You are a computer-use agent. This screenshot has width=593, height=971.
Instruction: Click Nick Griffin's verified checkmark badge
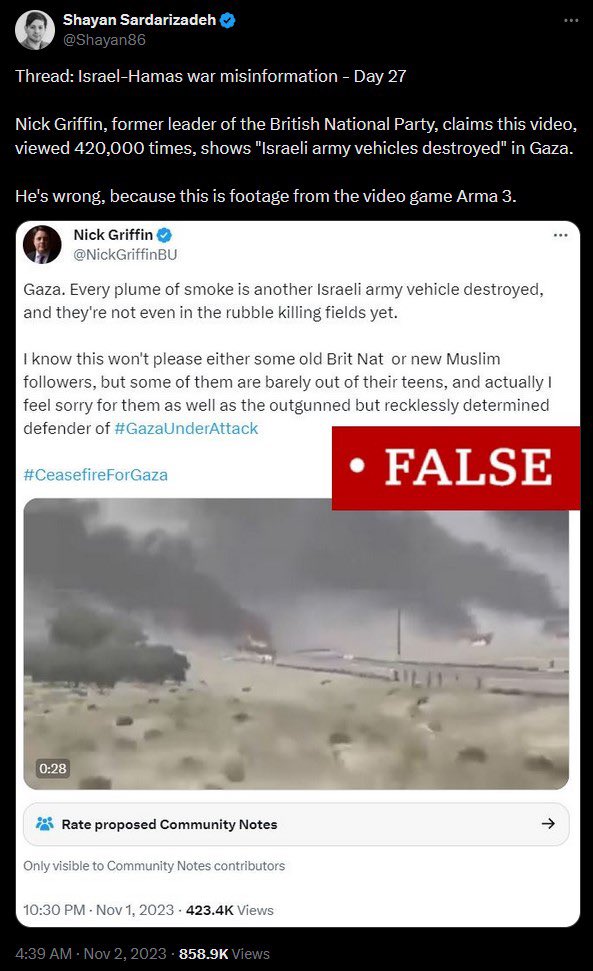tap(164, 235)
